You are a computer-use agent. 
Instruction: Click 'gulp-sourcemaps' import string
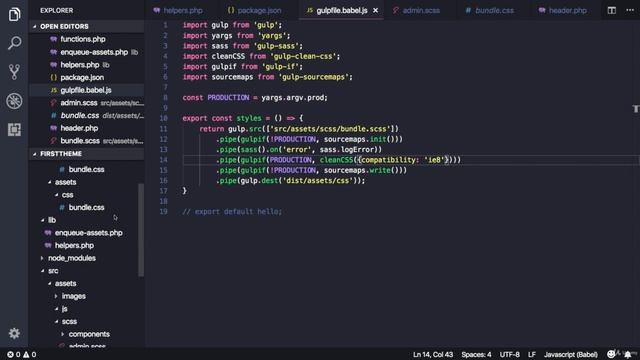click(x=314, y=77)
